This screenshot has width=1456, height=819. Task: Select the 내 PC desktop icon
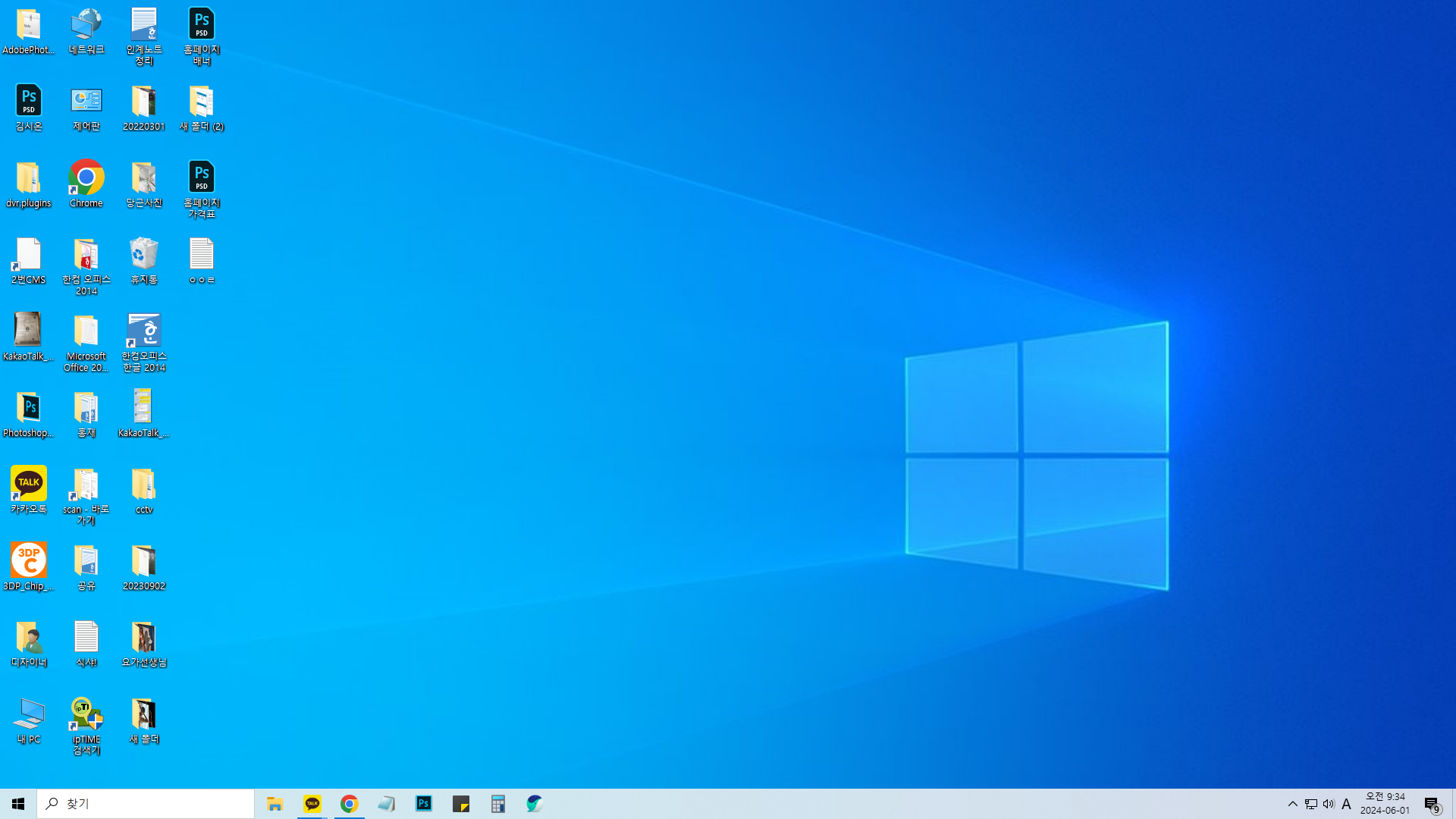(x=29, y=720)
